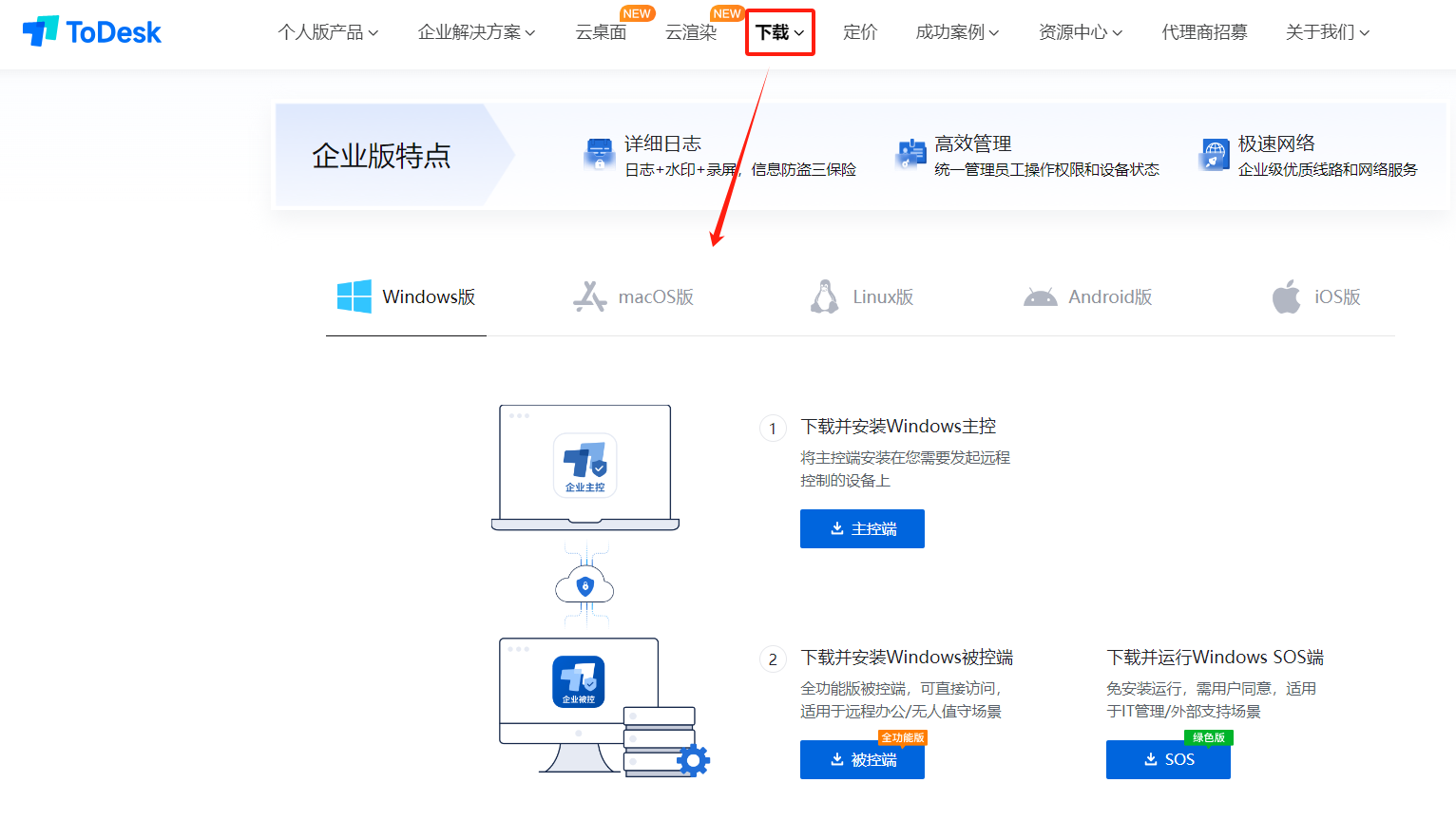Screen dimensions: 1456x840
Task: Expand the 企业解决方案 dropdown menu
Action: pyautogui.click(x=476, y=32)
